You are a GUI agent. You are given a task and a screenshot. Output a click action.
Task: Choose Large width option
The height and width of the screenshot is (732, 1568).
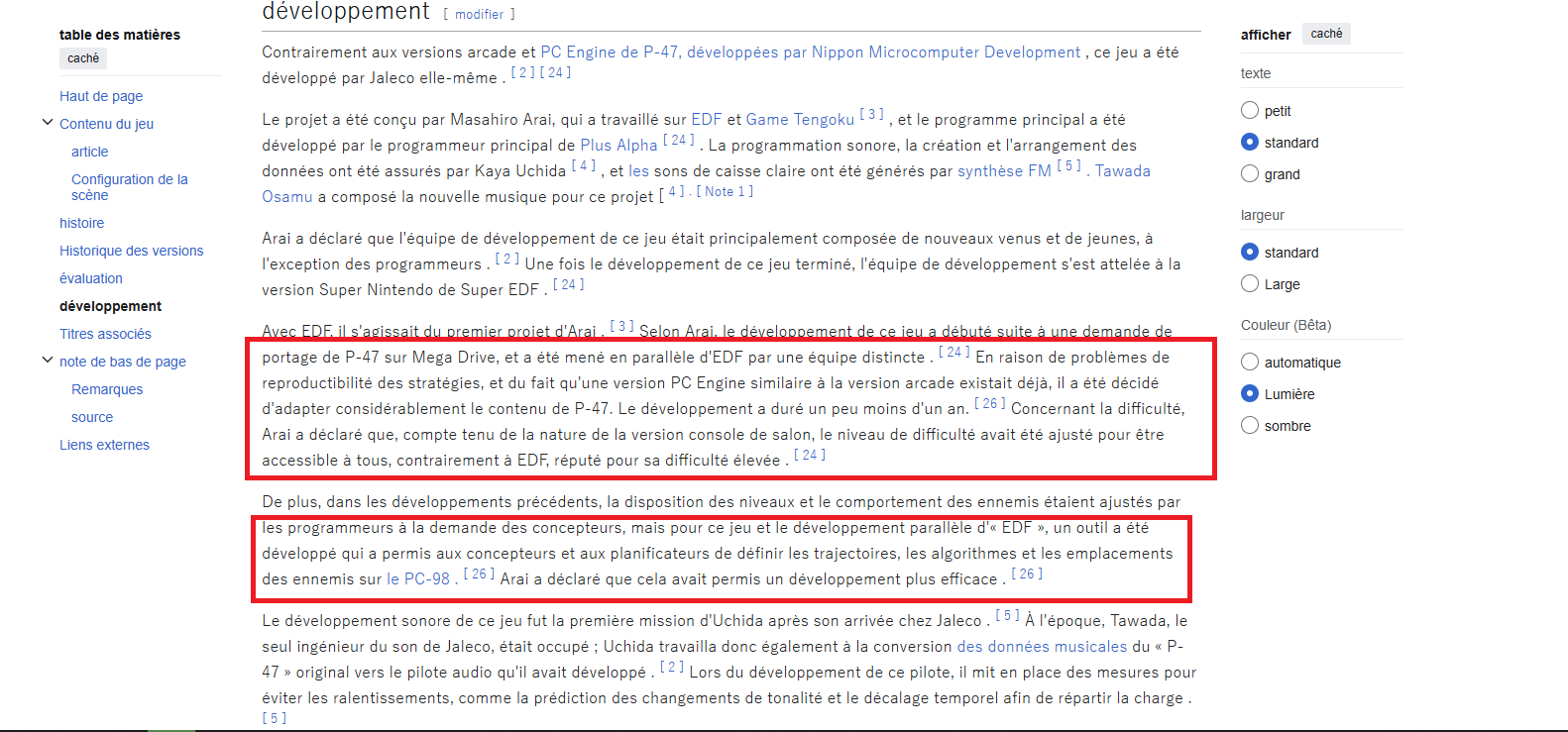[x=1250, y=284]
